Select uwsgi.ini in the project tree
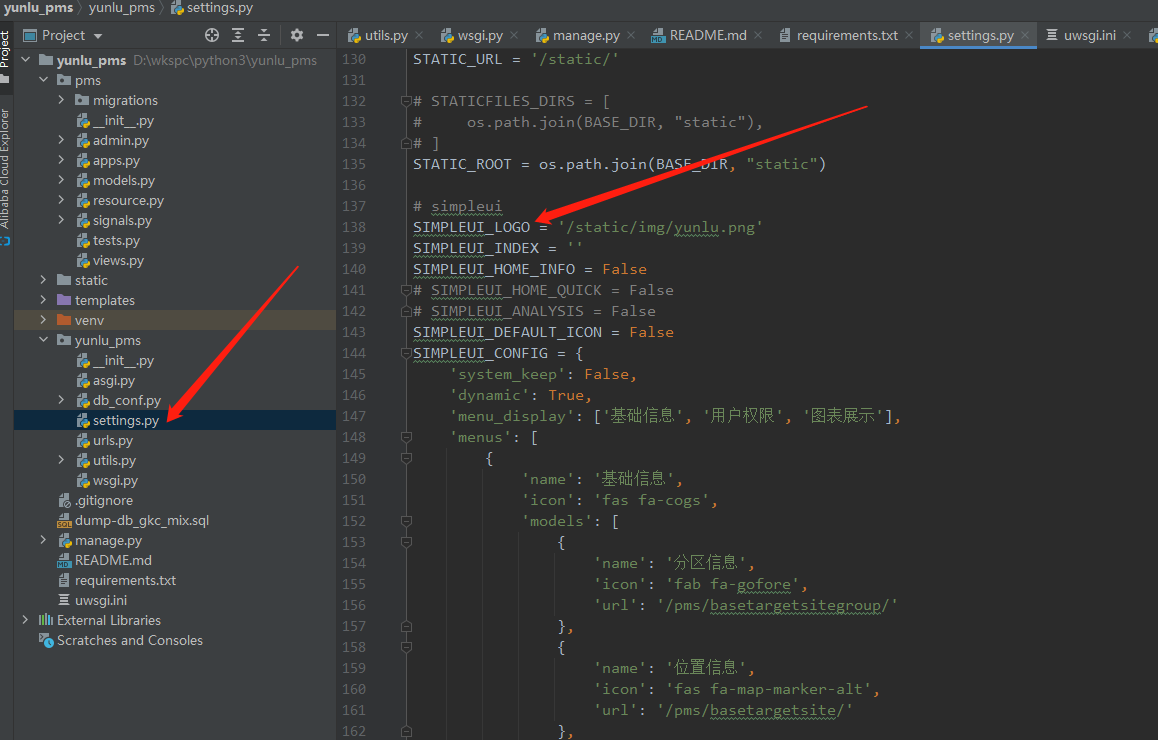 tap(100, 600)
